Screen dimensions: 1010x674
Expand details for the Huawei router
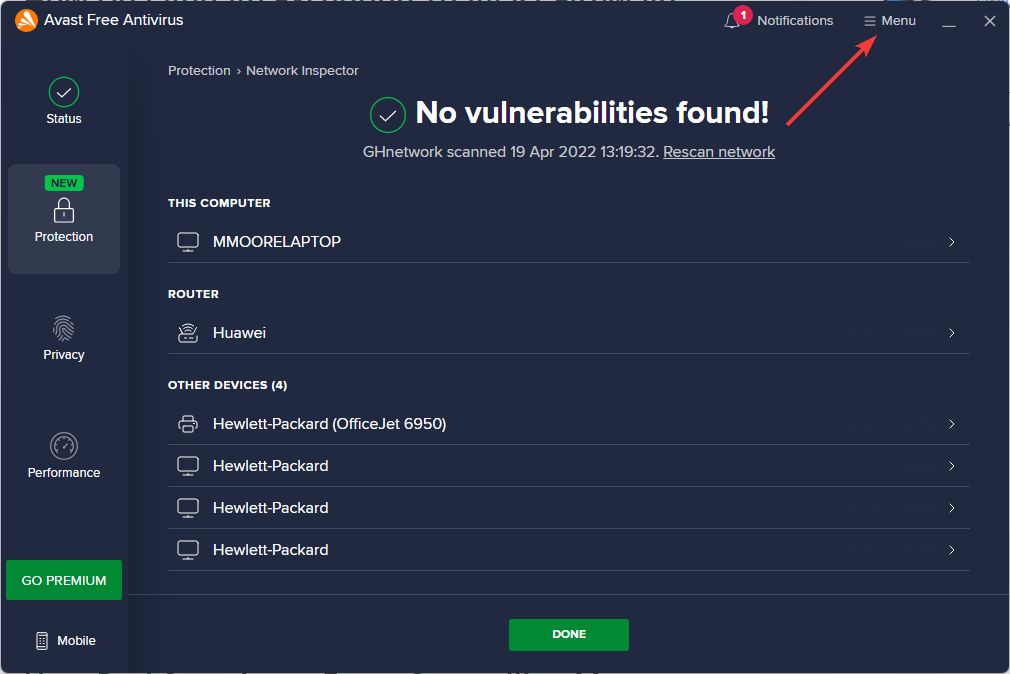(951, 333)
